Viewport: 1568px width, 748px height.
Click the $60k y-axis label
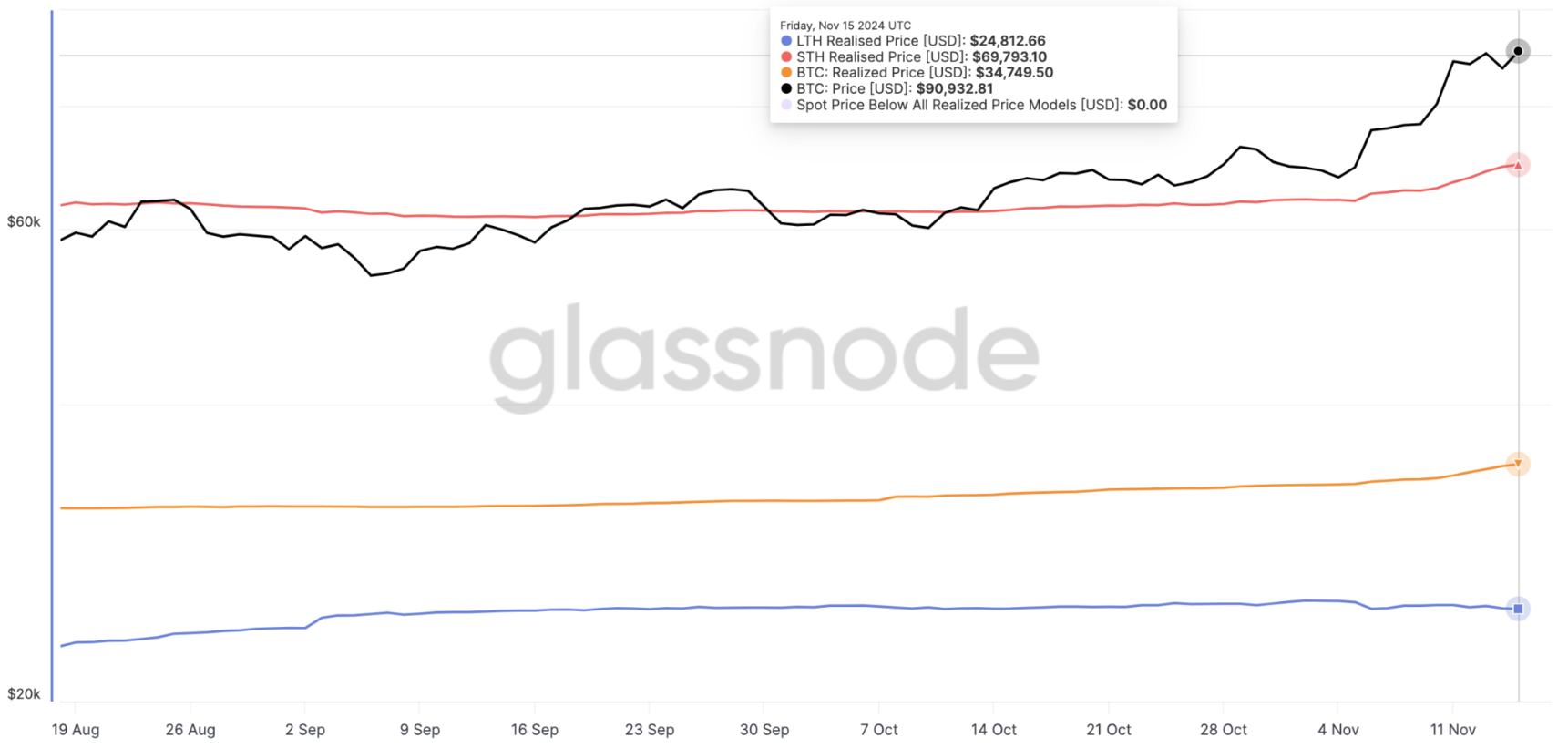24,221
